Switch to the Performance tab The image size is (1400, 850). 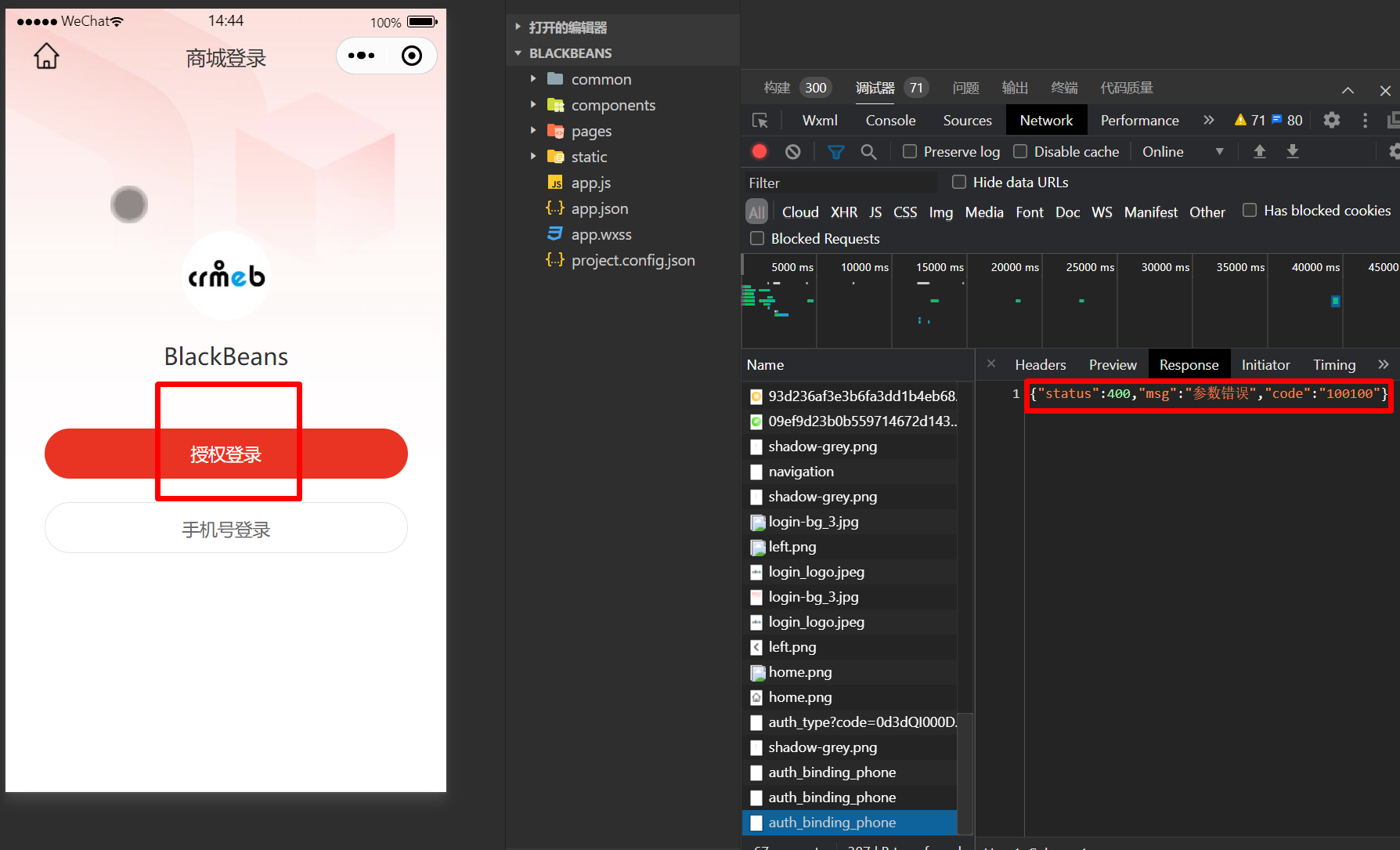[x=1139, y=120]
